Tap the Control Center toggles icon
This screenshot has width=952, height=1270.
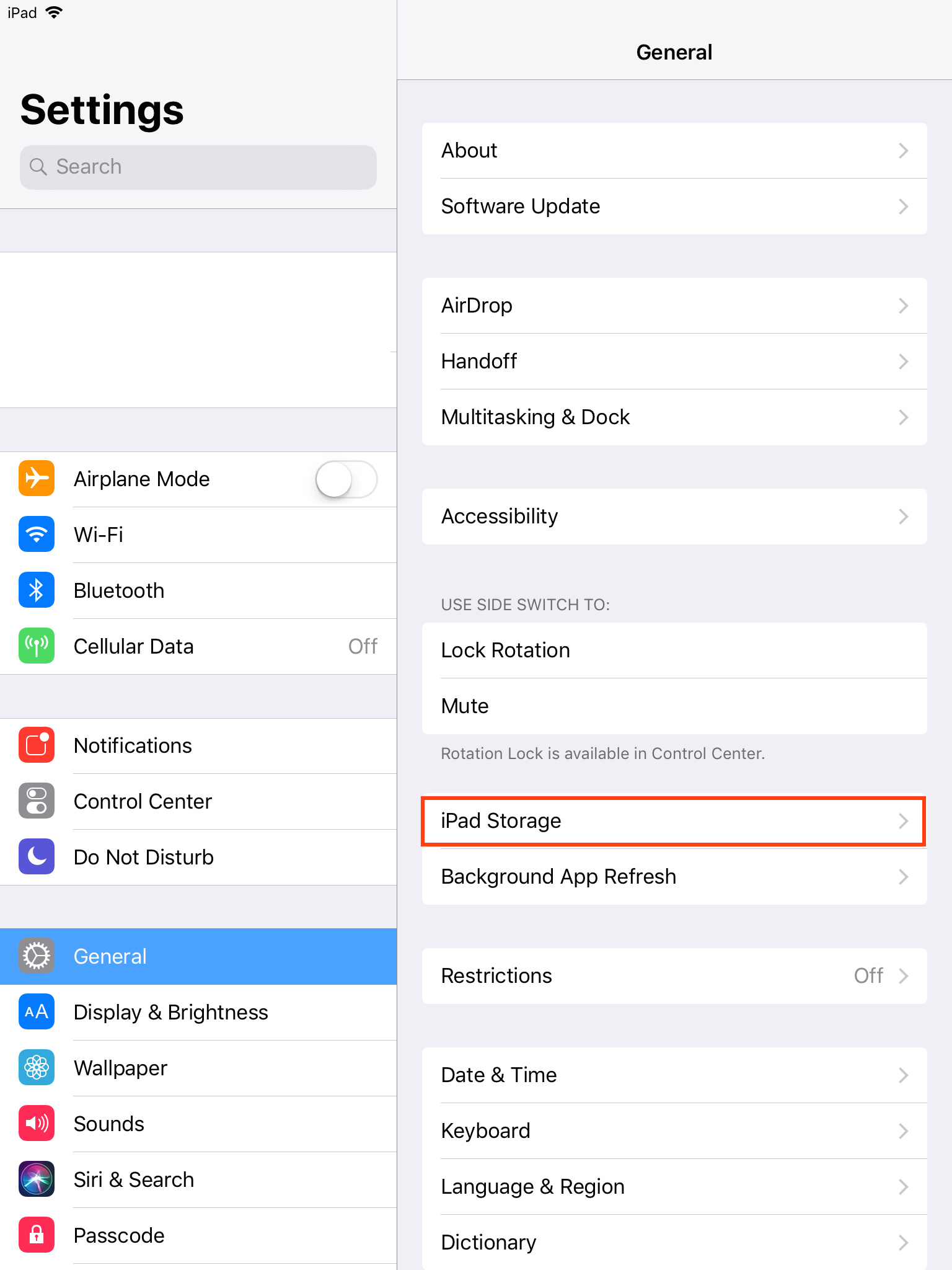pos(37,801)
